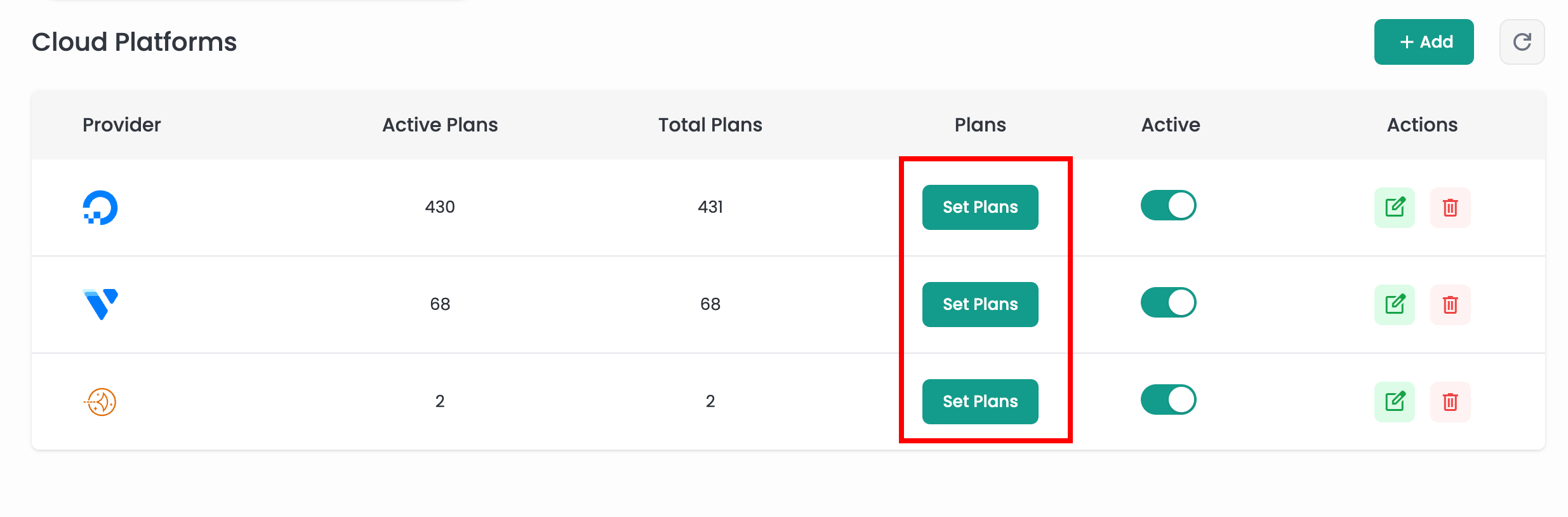Delete the Vultr platform row
This screenshot has height=517, width=1568.
point(1450,305)
